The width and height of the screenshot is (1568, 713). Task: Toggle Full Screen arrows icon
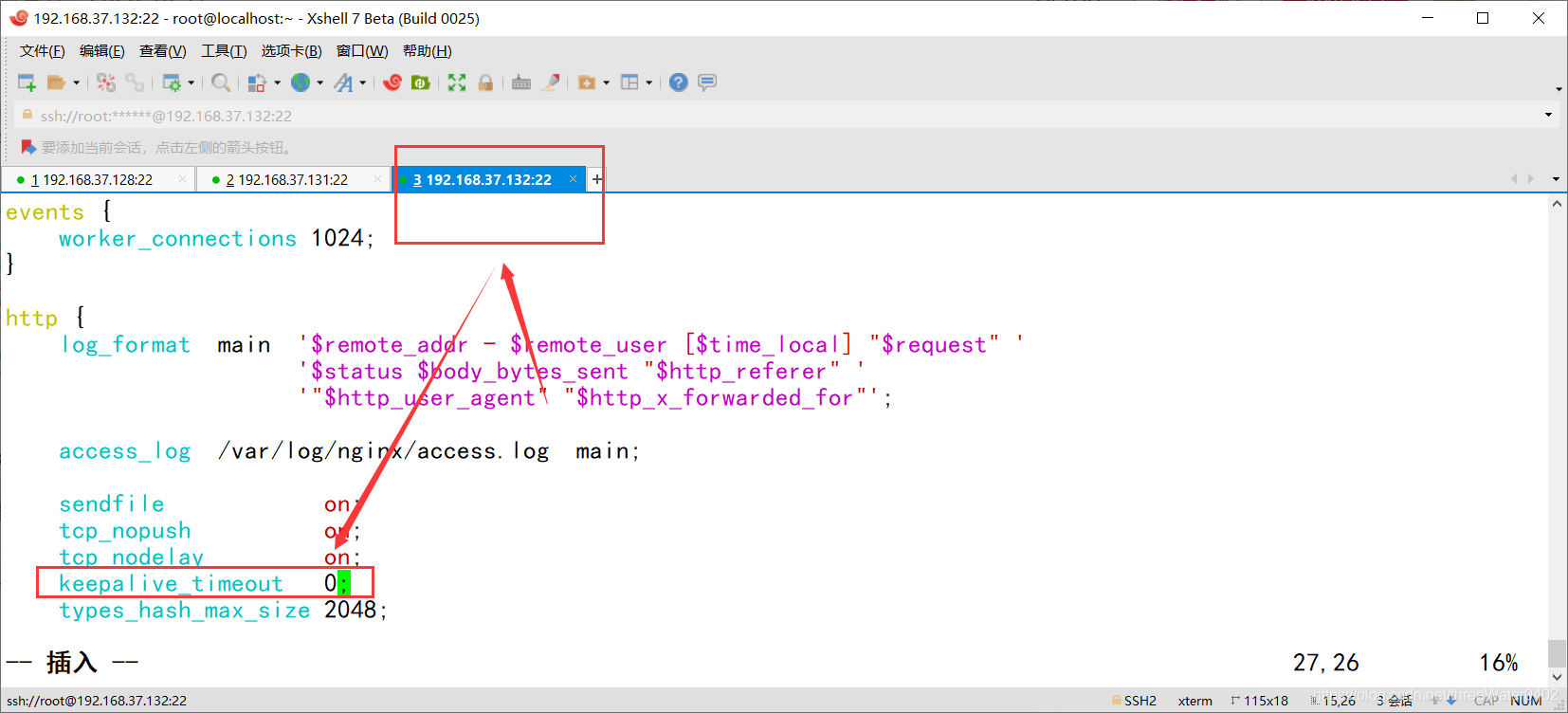coord(457,82)
